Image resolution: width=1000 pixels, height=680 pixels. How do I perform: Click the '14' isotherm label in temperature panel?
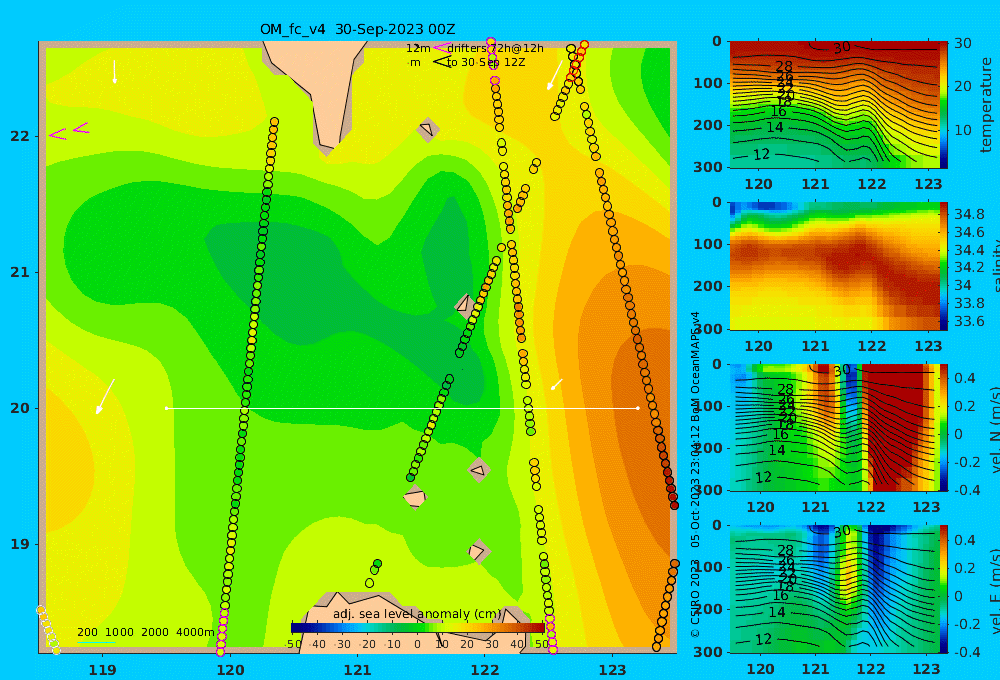tap(774, 127)
